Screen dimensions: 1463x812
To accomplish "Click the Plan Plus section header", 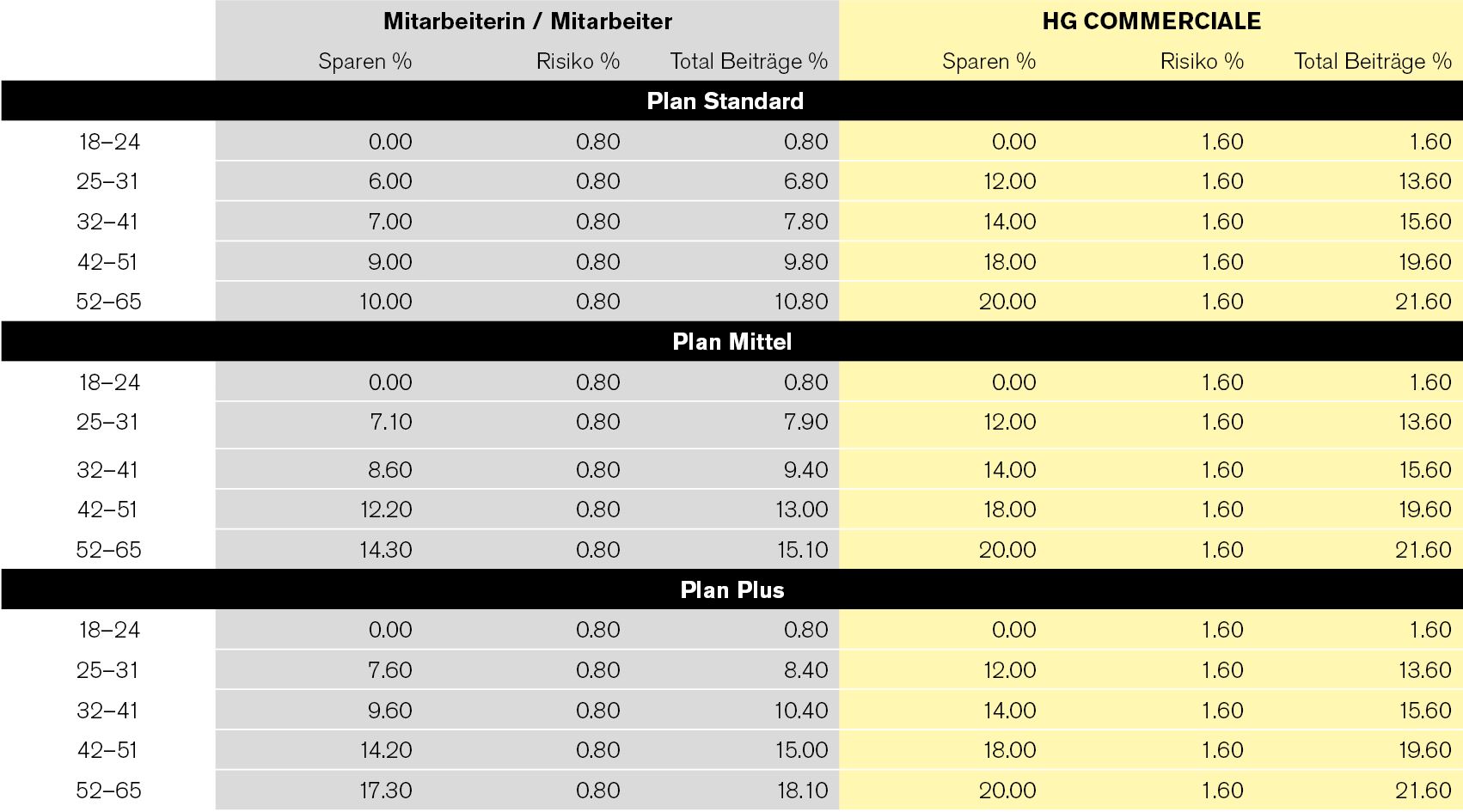I will click(731, 590).
